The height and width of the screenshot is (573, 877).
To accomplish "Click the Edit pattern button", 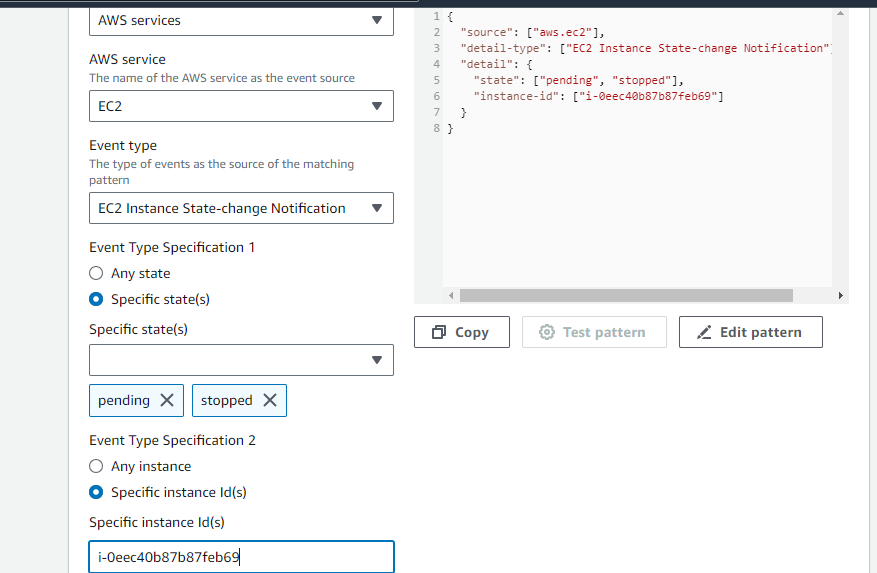I will point(751,332).
